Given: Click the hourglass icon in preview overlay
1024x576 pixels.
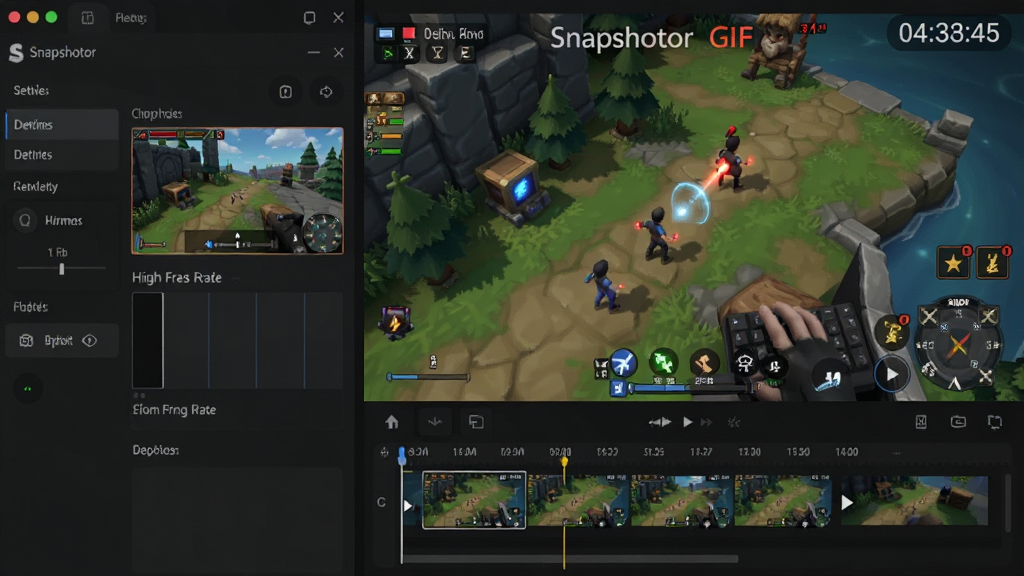Looking at the screenshot, I should (x=438, y=54).
